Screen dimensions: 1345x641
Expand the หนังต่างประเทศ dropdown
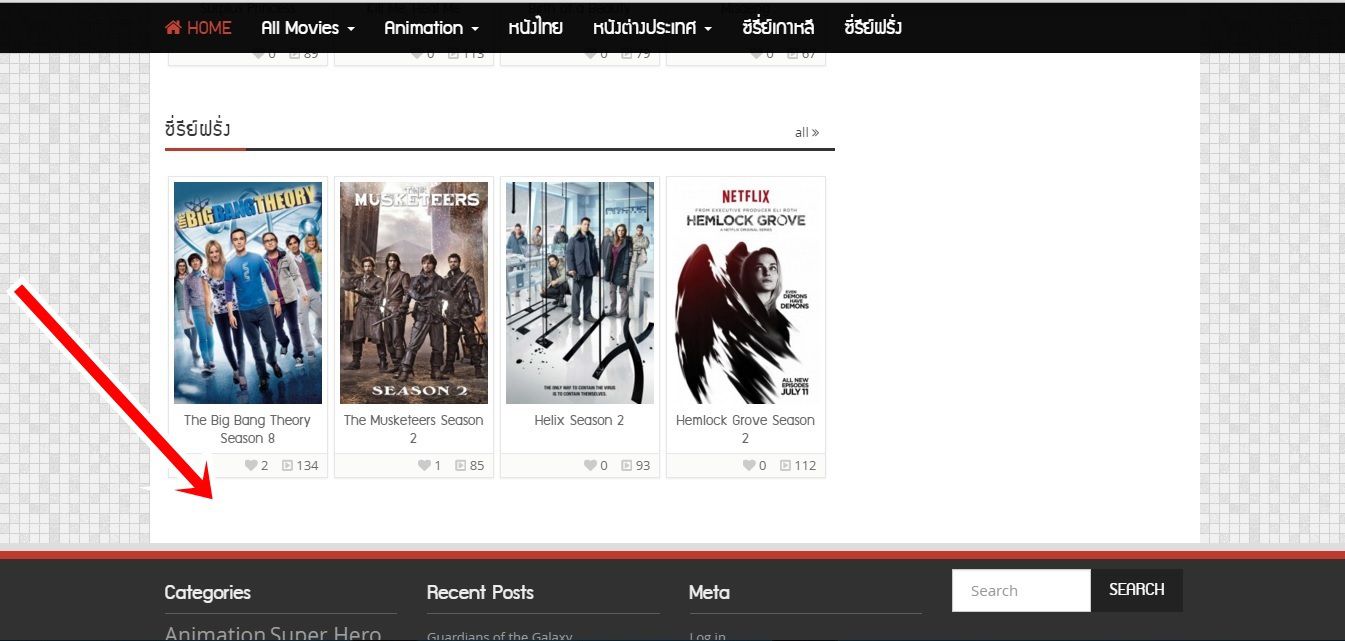point(652,28)
